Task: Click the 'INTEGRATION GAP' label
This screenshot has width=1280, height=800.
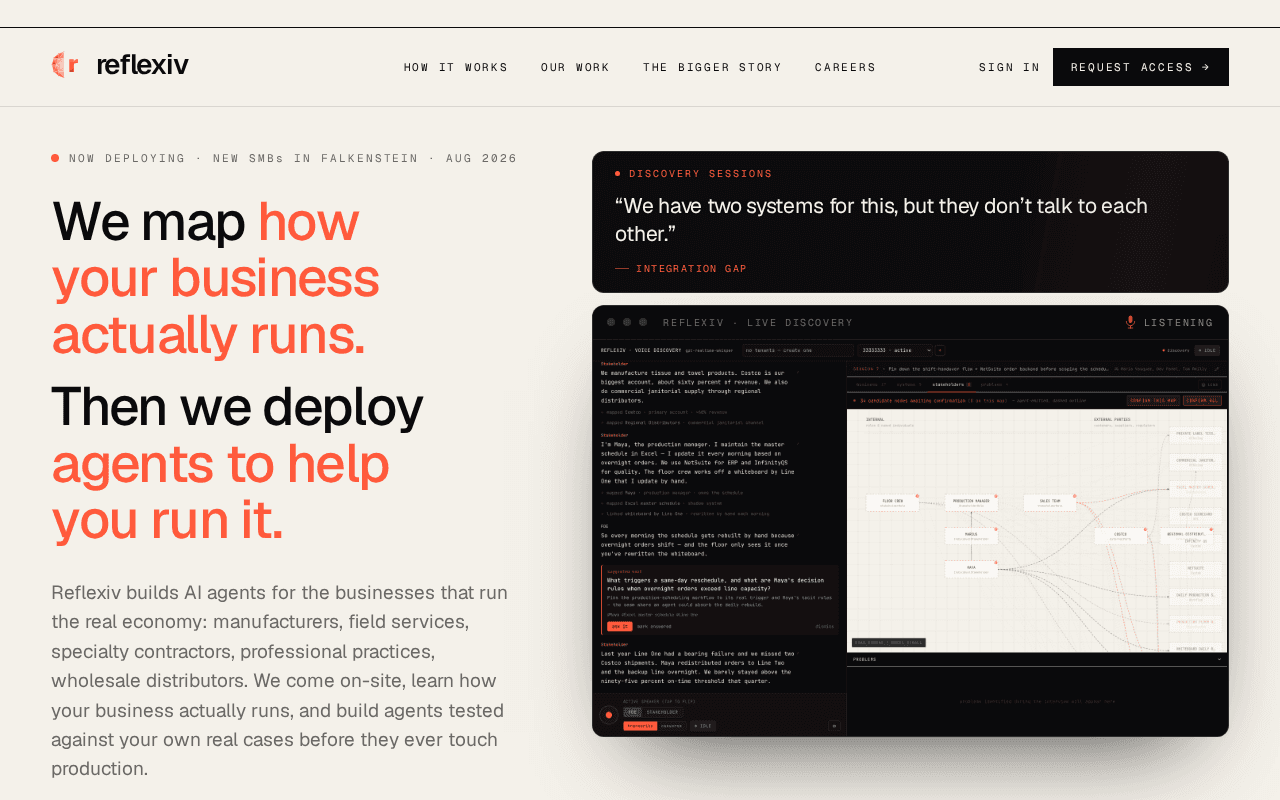Action: point(691,269)
